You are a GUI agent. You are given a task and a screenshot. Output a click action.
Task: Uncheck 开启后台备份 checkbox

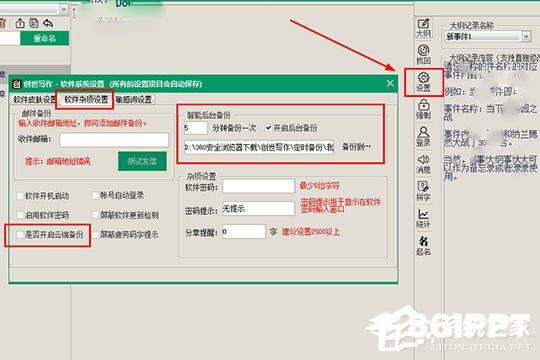coord(269,128)
